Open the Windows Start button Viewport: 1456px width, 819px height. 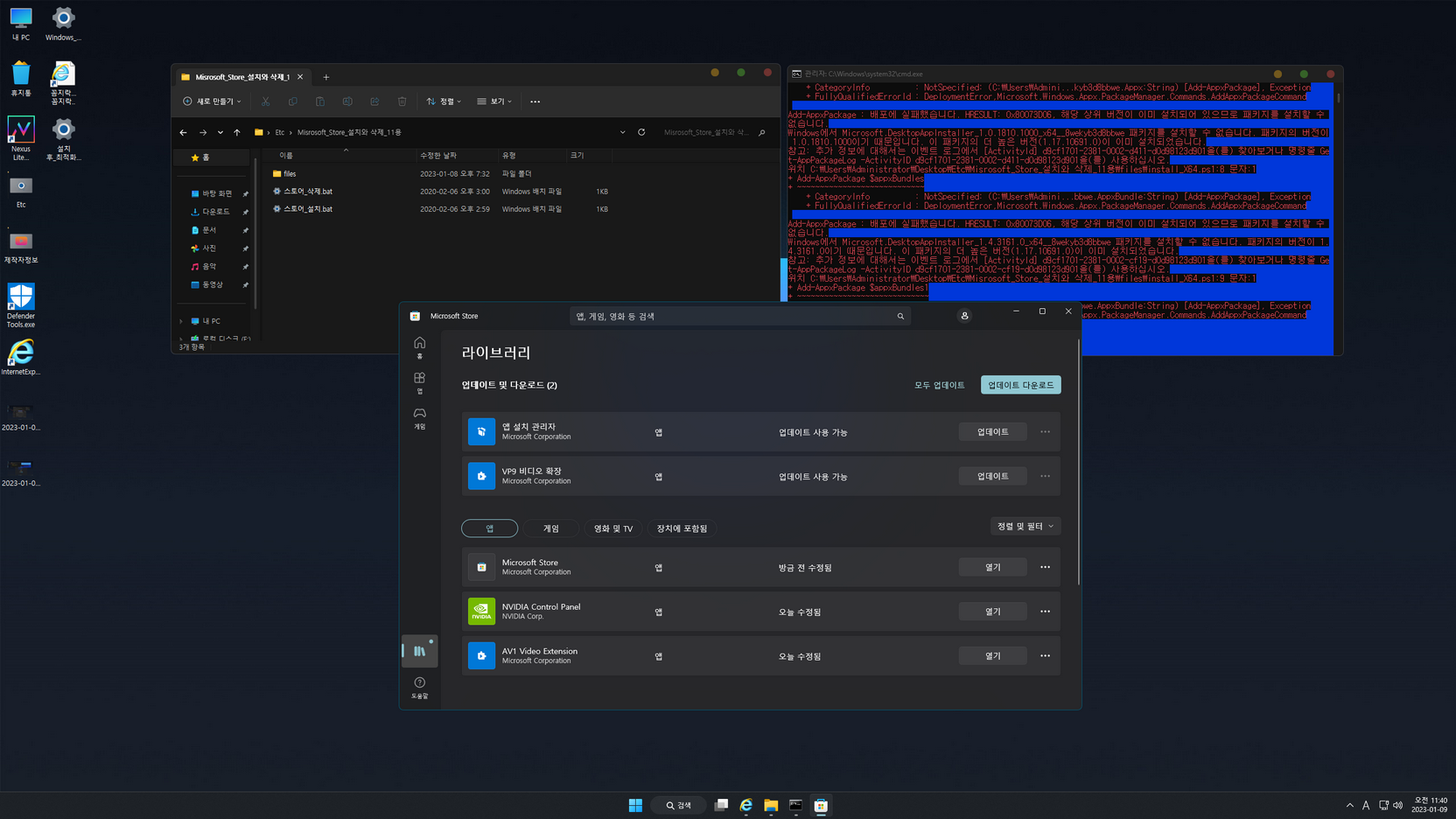click(635, 805)
